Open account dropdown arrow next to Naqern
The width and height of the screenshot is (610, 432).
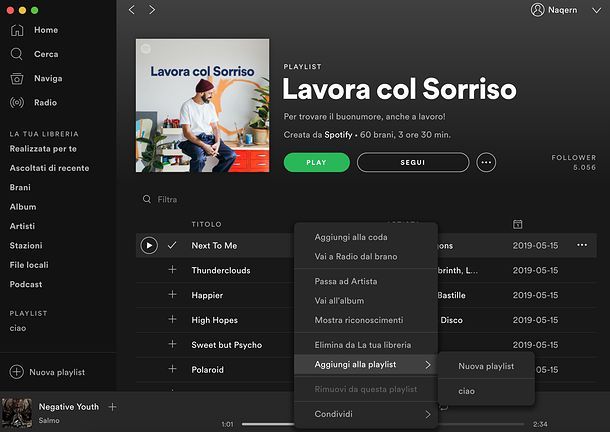[x=596, y=11]
